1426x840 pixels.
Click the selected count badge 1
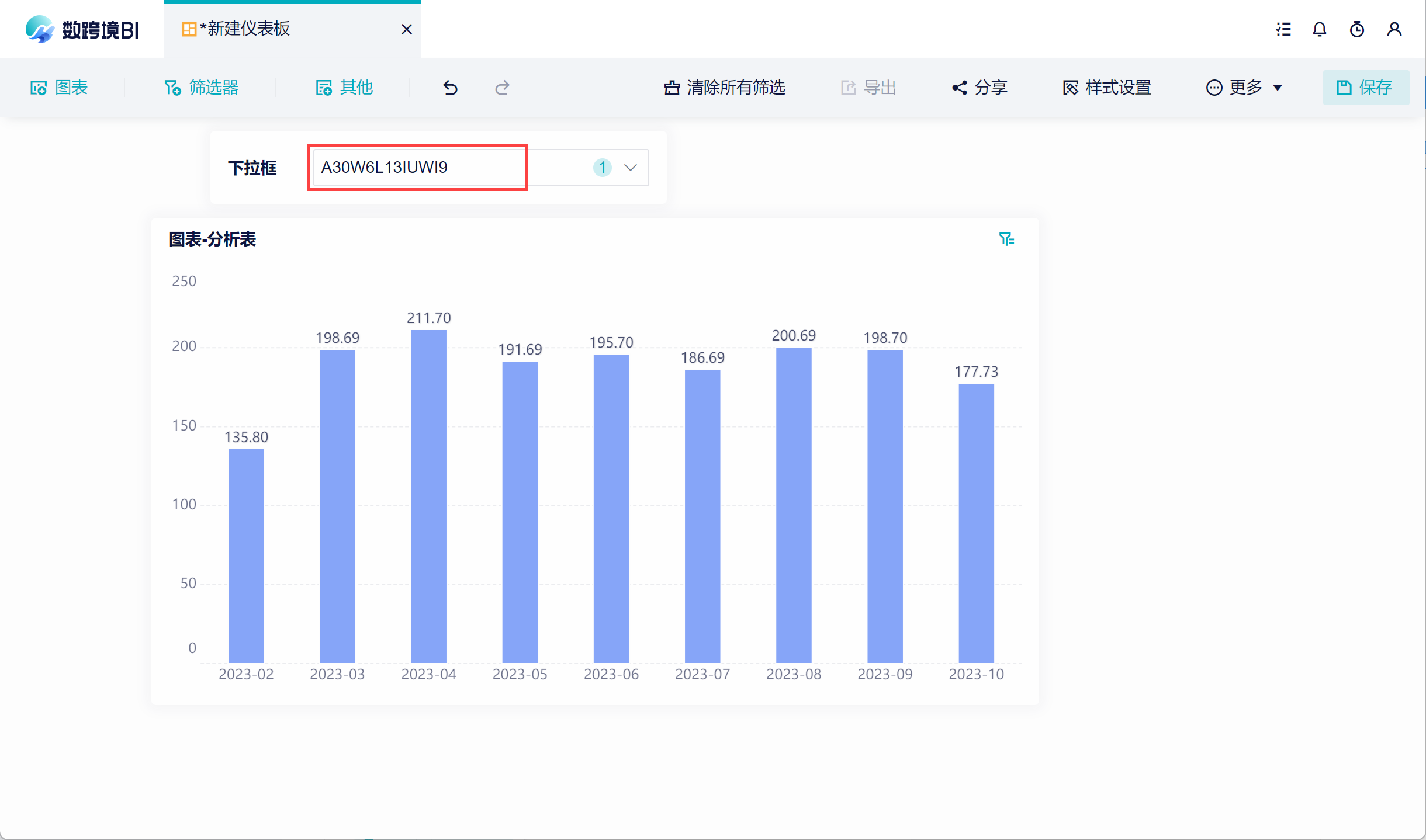pyautogui.click(x=602, y=168)
